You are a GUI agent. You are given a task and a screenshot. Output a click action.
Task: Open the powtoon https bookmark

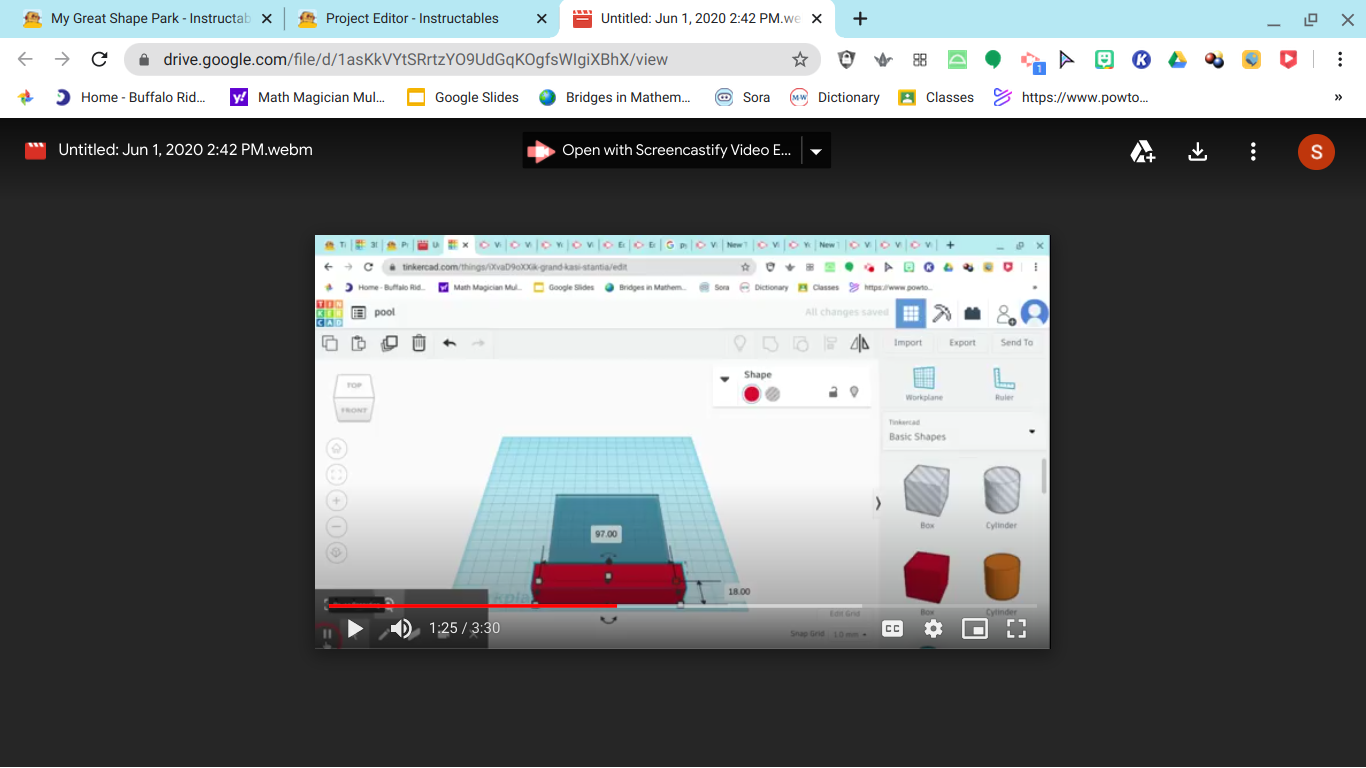click(x=1071, y=97)
